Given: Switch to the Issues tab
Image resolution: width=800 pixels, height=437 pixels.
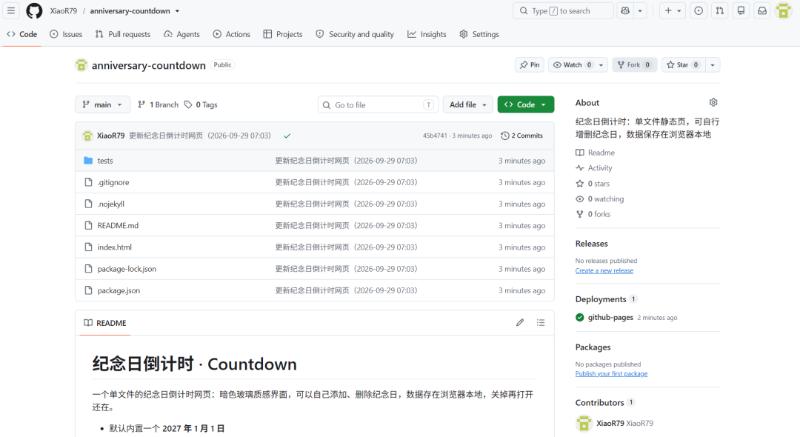Looking at the screenshot, I should point(66,34).
